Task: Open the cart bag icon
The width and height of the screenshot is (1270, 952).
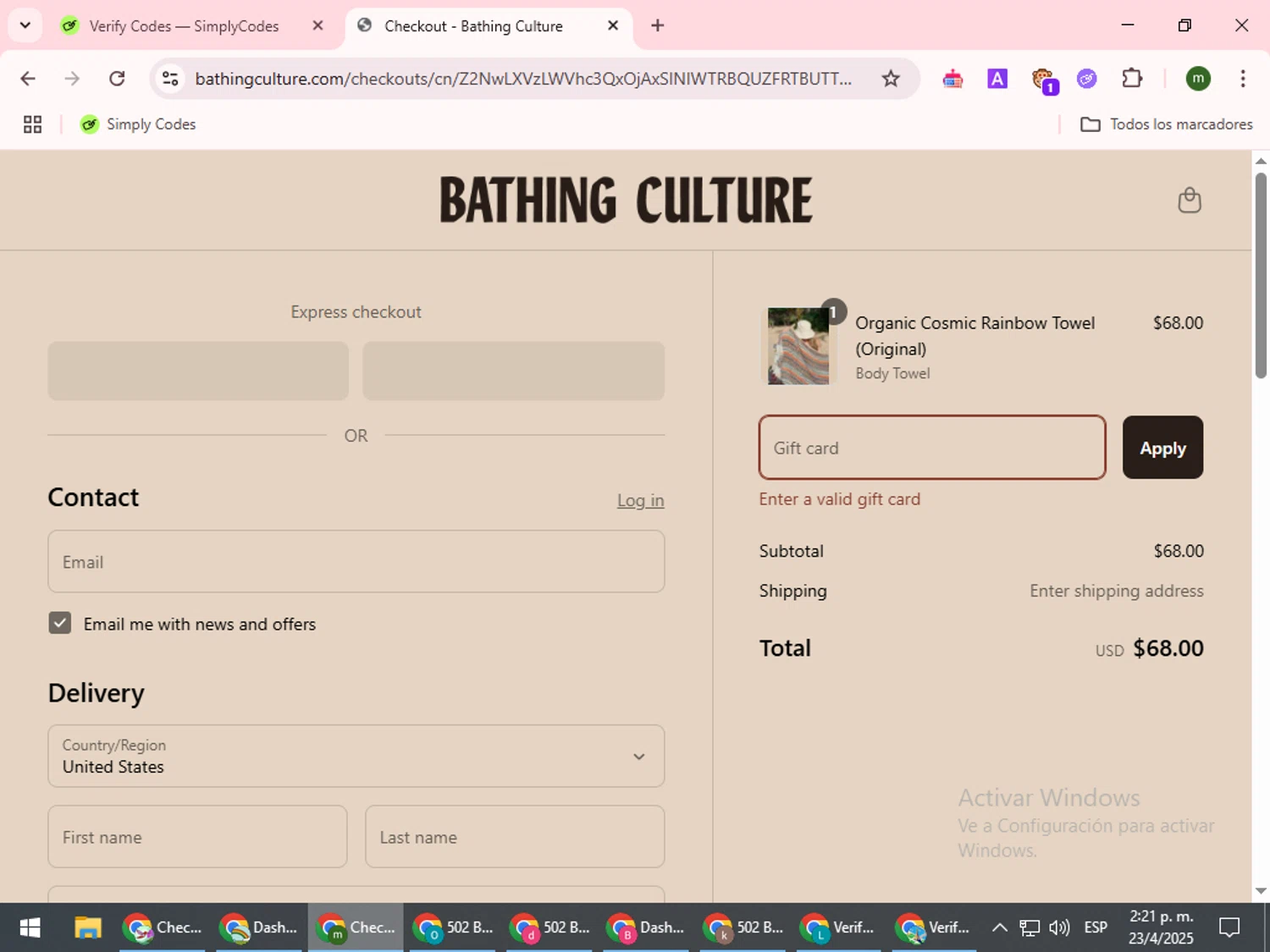Action: click(1190, 201)
